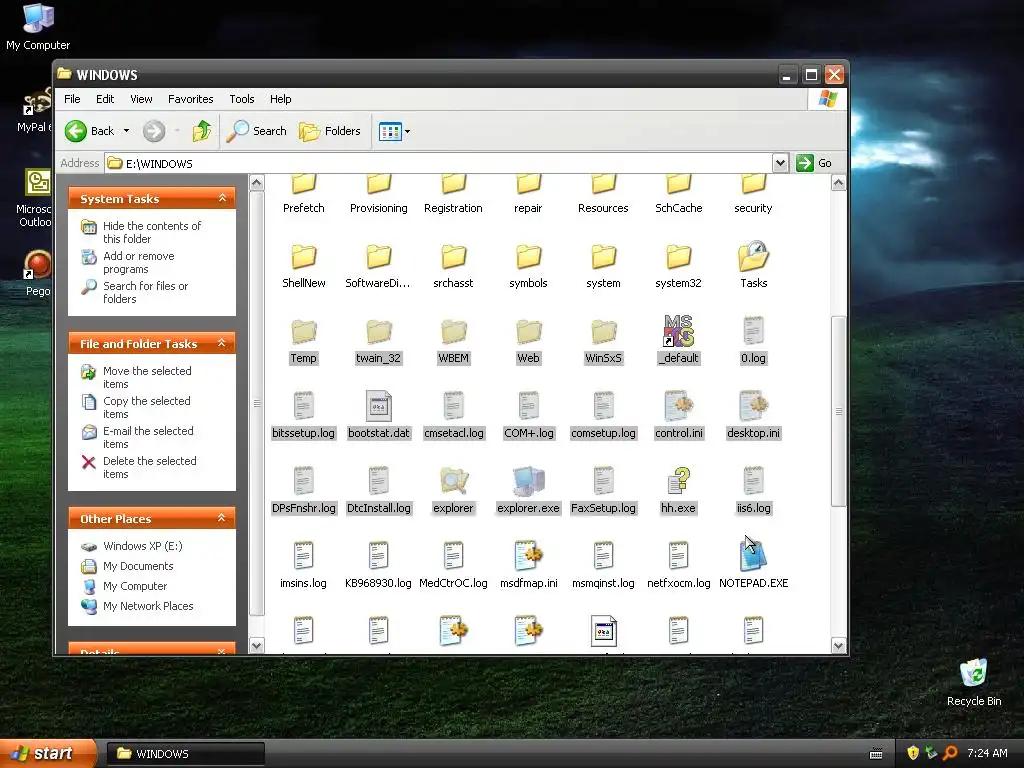Click file list scroll down arrow
The image size is (1024, 768).
coord(839,646)
